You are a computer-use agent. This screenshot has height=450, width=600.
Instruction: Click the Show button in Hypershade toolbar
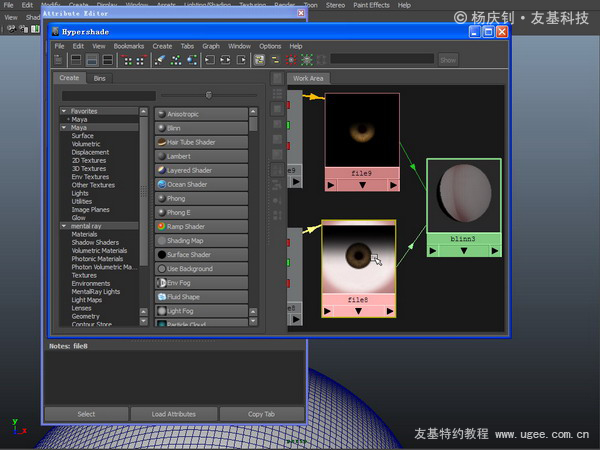point(448,60)
